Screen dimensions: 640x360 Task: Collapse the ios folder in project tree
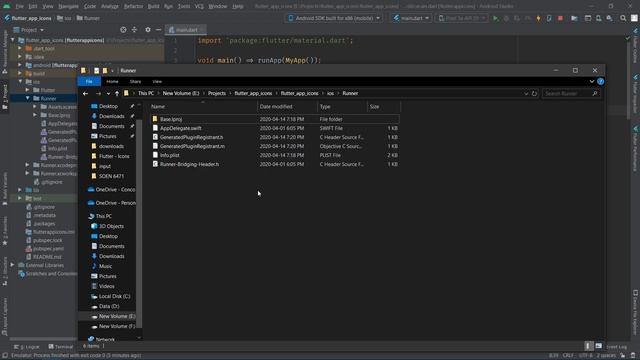click(x=20, y=82)
